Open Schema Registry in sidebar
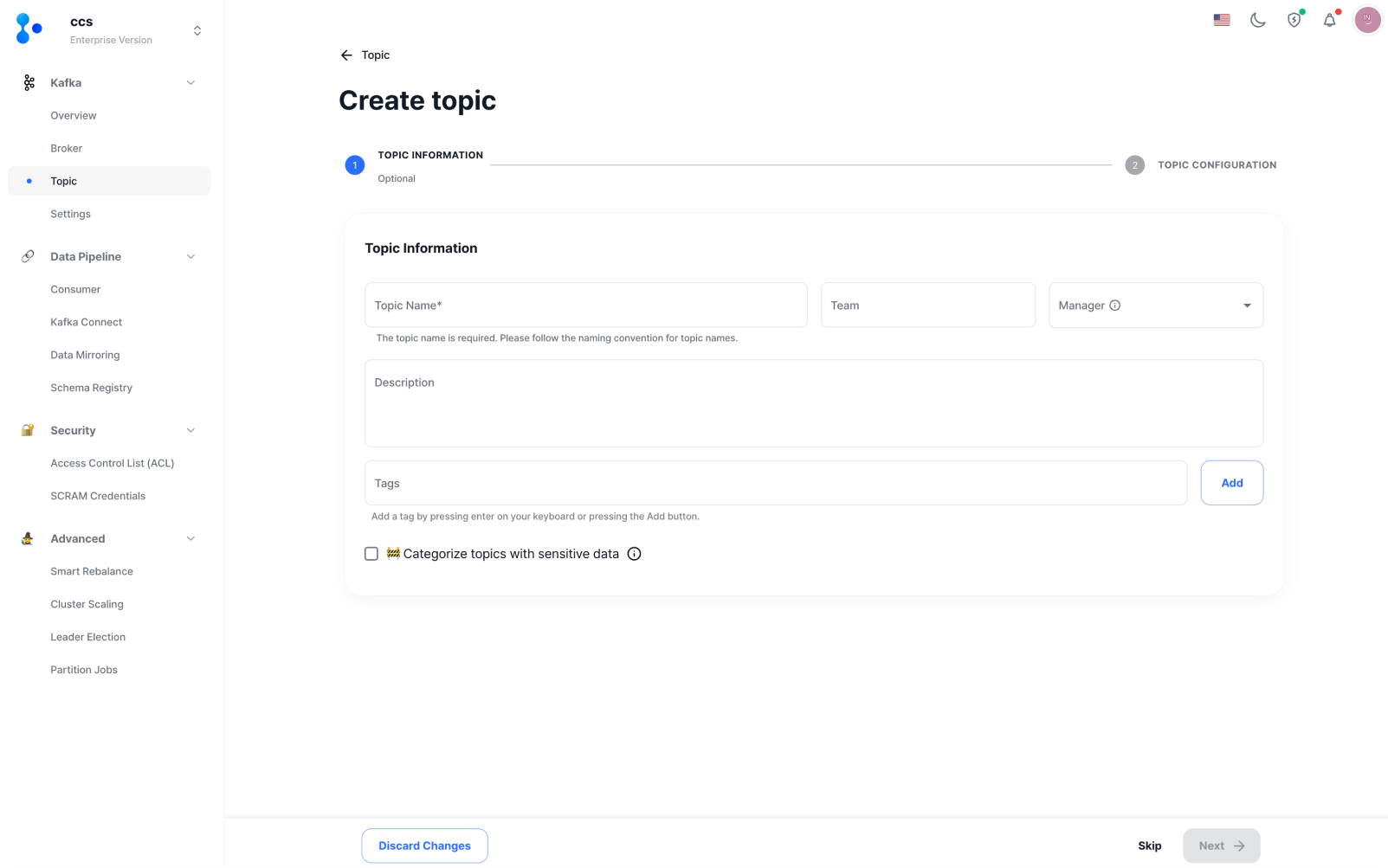 91,388
